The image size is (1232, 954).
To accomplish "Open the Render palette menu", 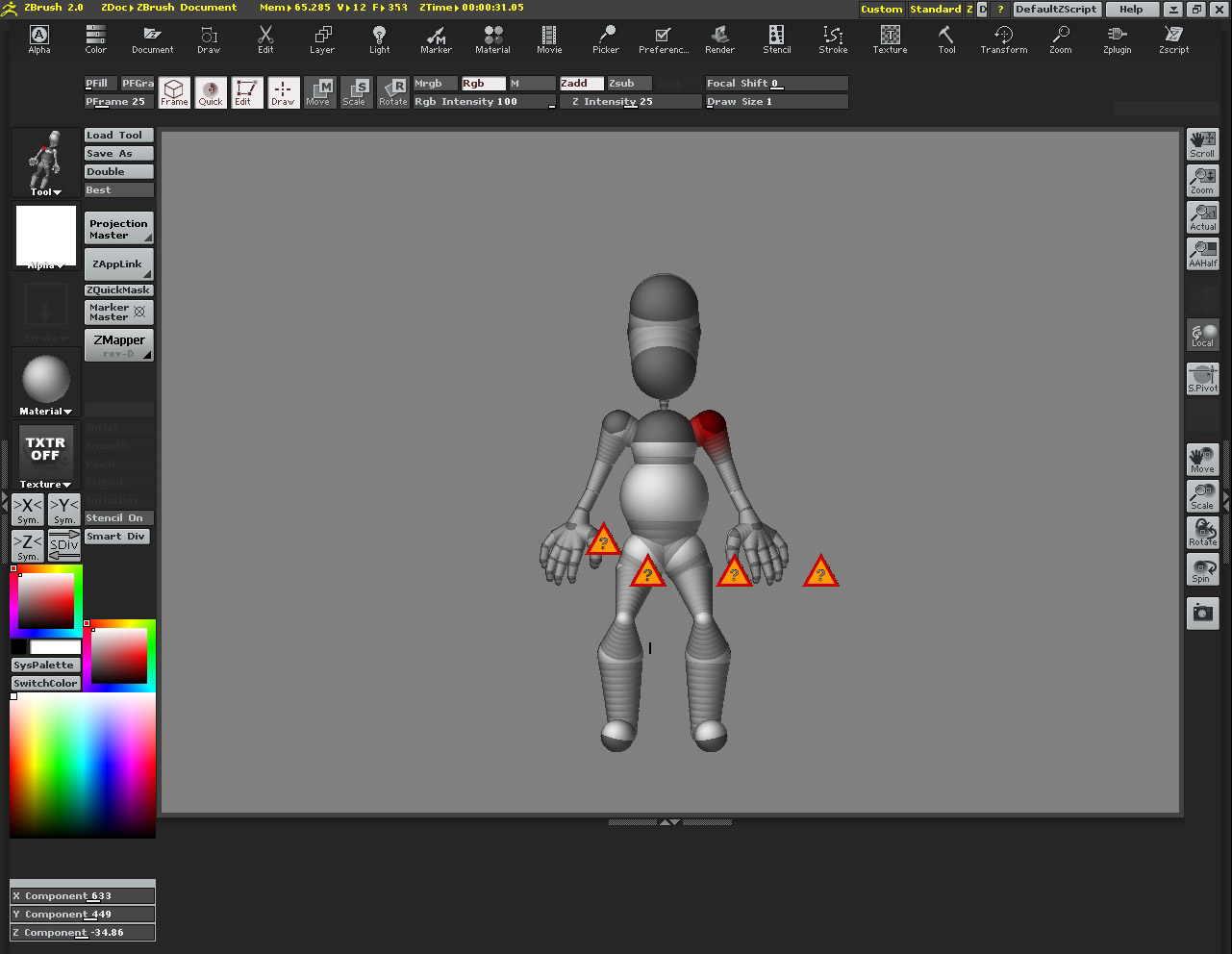I will tap(719, 40).
